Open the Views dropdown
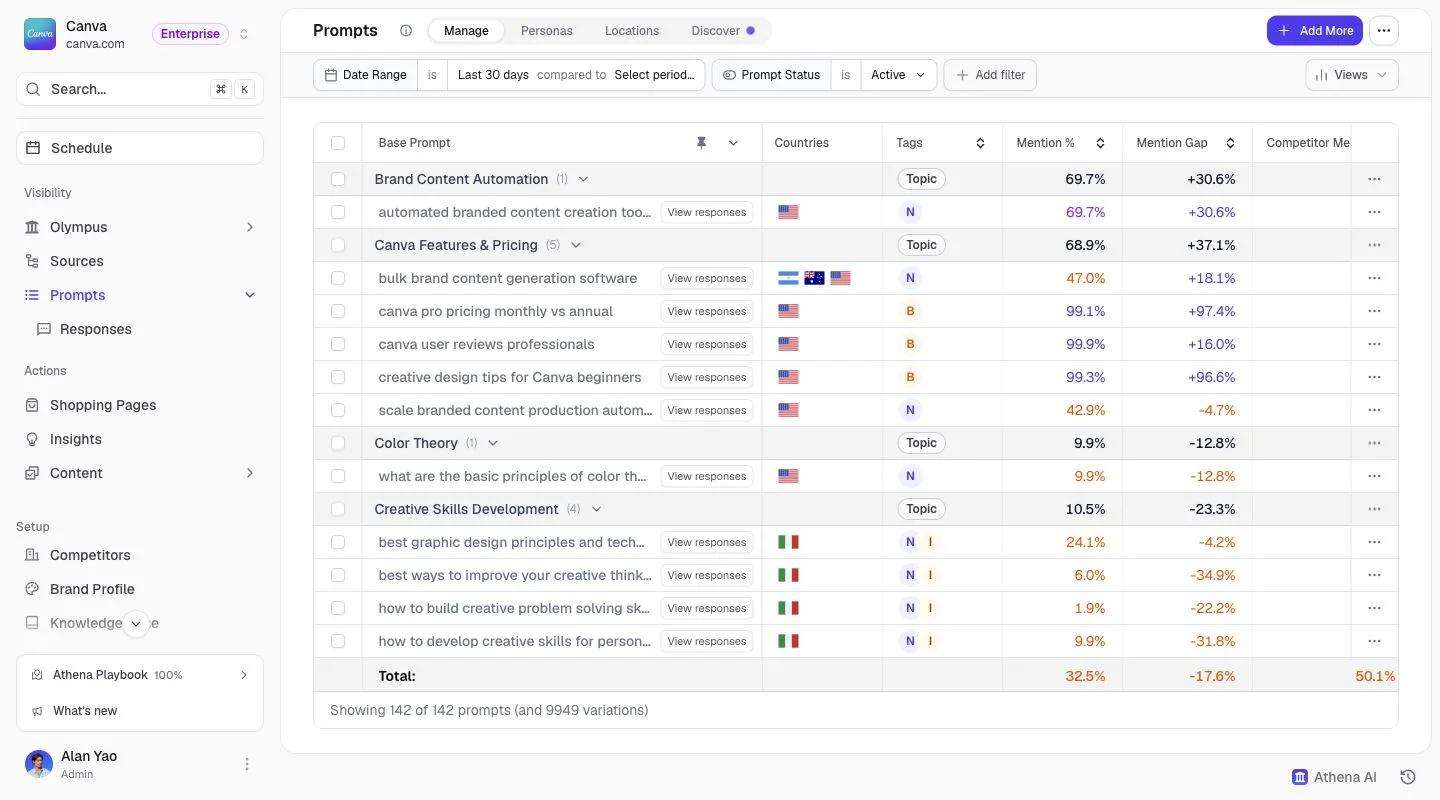 1352,75
